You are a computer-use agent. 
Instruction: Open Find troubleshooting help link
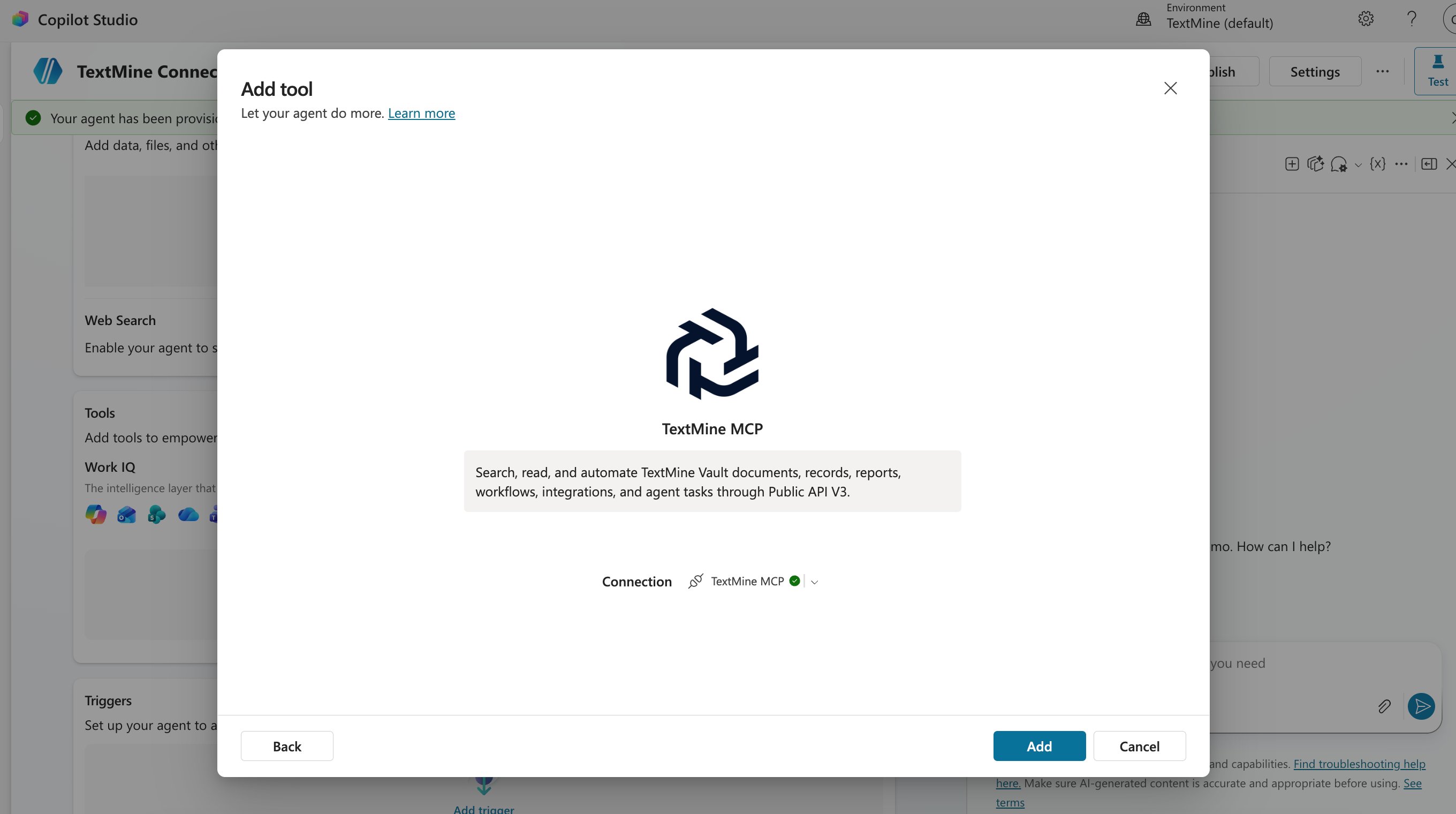[1359, 764]
